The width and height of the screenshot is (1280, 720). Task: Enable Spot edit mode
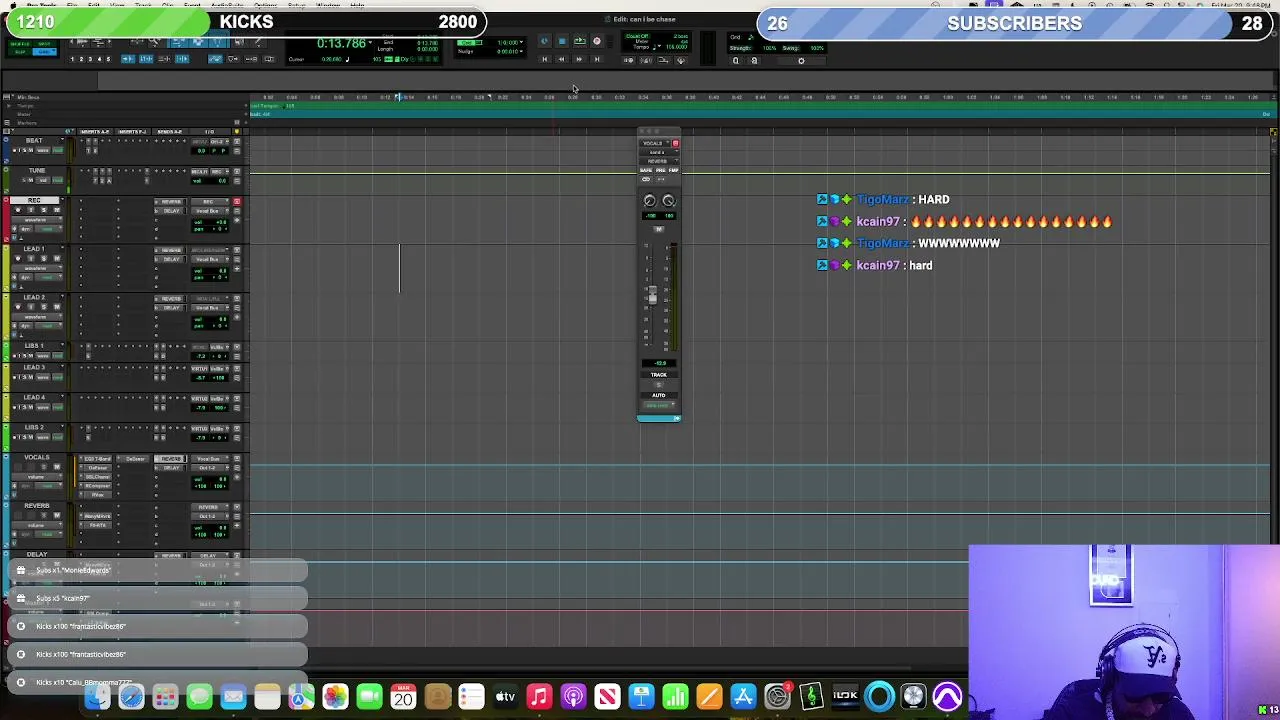pos(44,44)
